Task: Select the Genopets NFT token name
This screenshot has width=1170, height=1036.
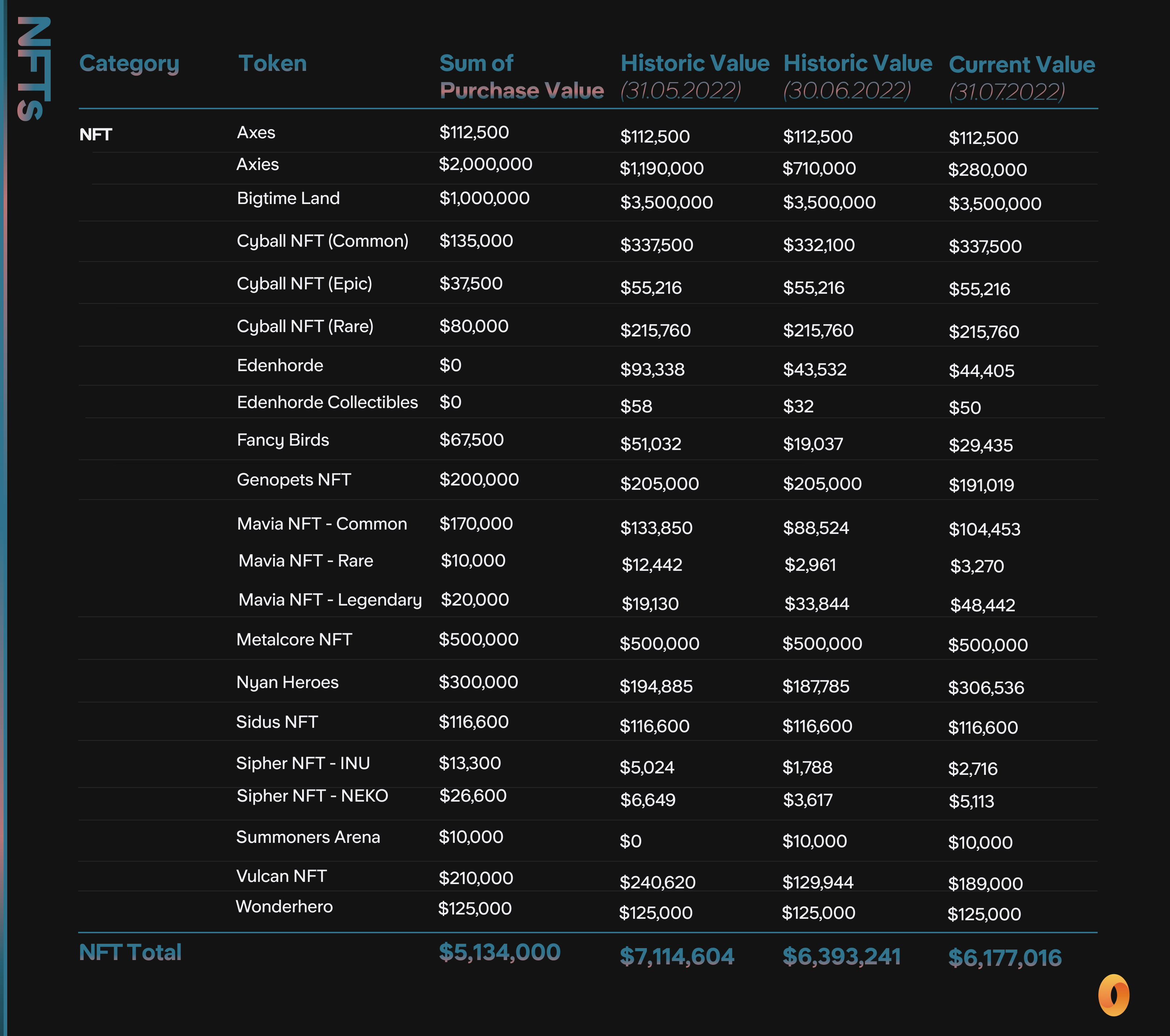Action: [x=294, y=480]
